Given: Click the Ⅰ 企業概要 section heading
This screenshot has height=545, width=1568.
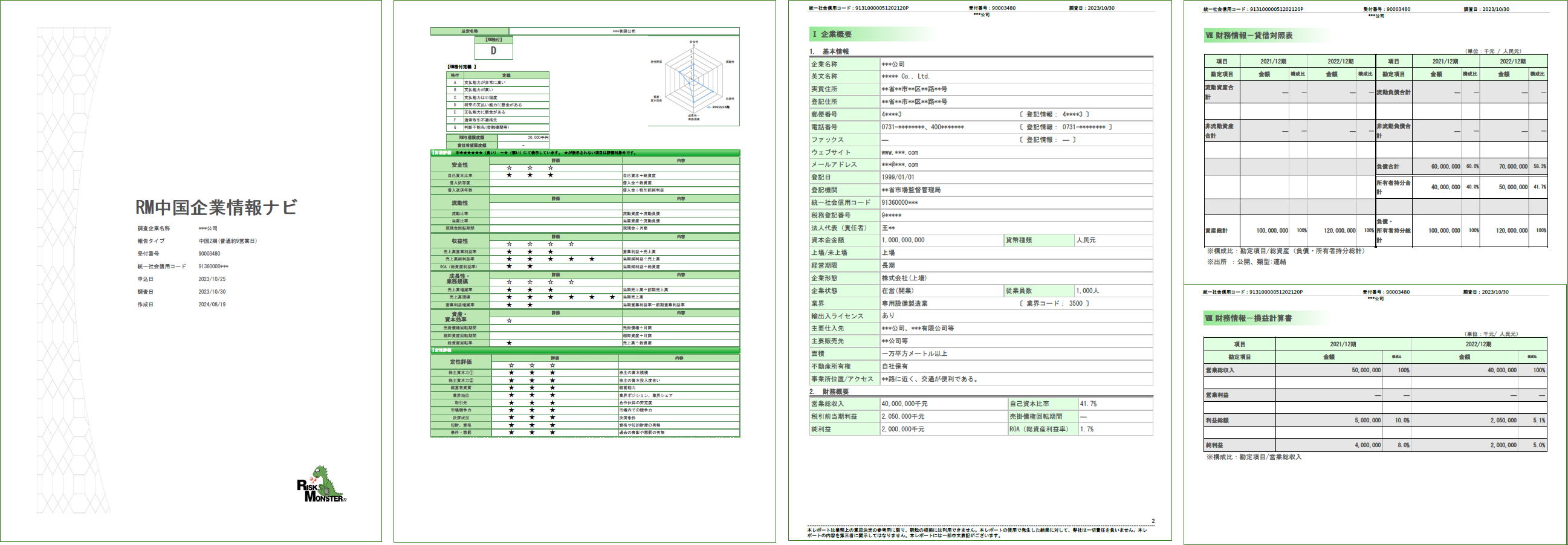Looking at the screenshot, I should [832, 34].
